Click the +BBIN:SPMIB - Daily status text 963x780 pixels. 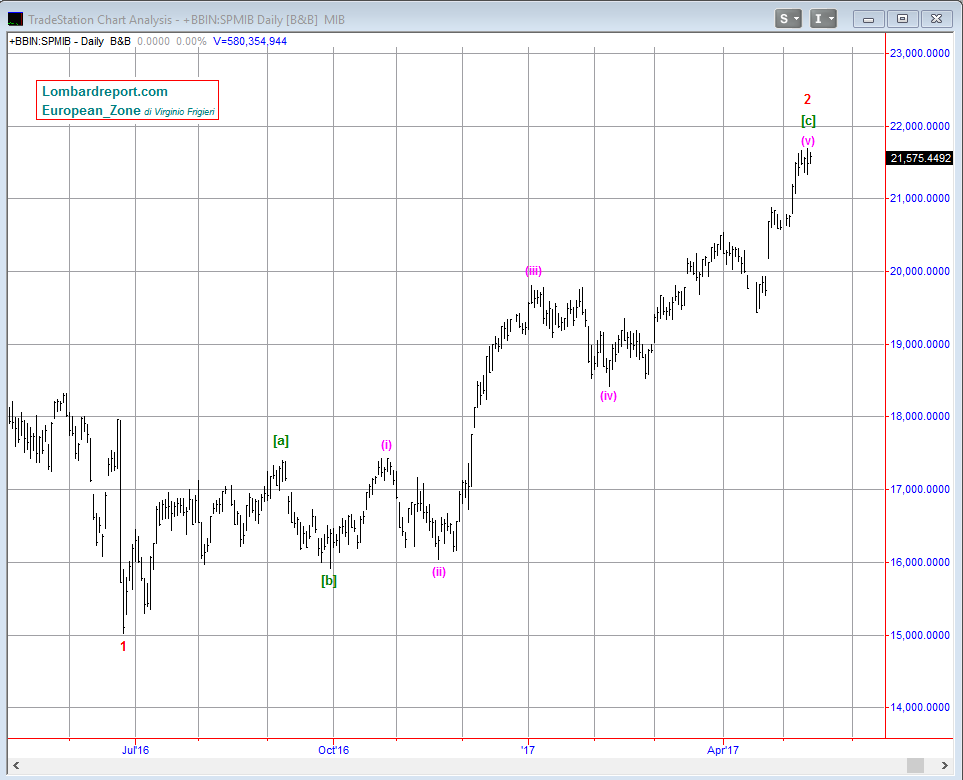coord(57,41)
